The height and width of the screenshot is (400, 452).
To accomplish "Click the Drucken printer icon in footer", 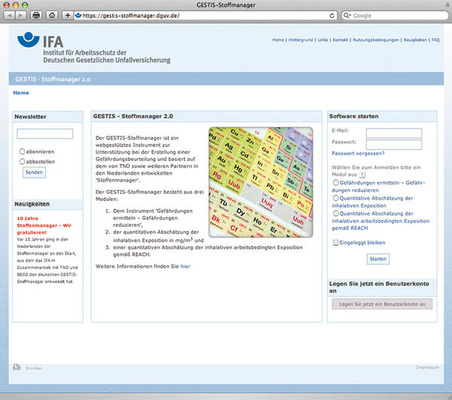I will pos(17,367).
